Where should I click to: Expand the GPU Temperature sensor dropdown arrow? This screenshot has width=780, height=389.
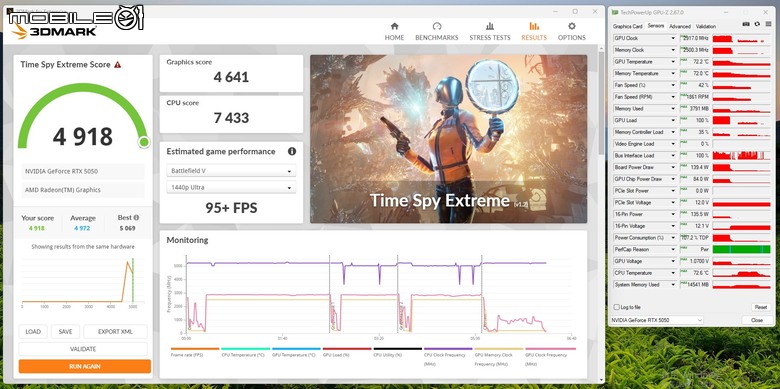[x=674, y=62]
